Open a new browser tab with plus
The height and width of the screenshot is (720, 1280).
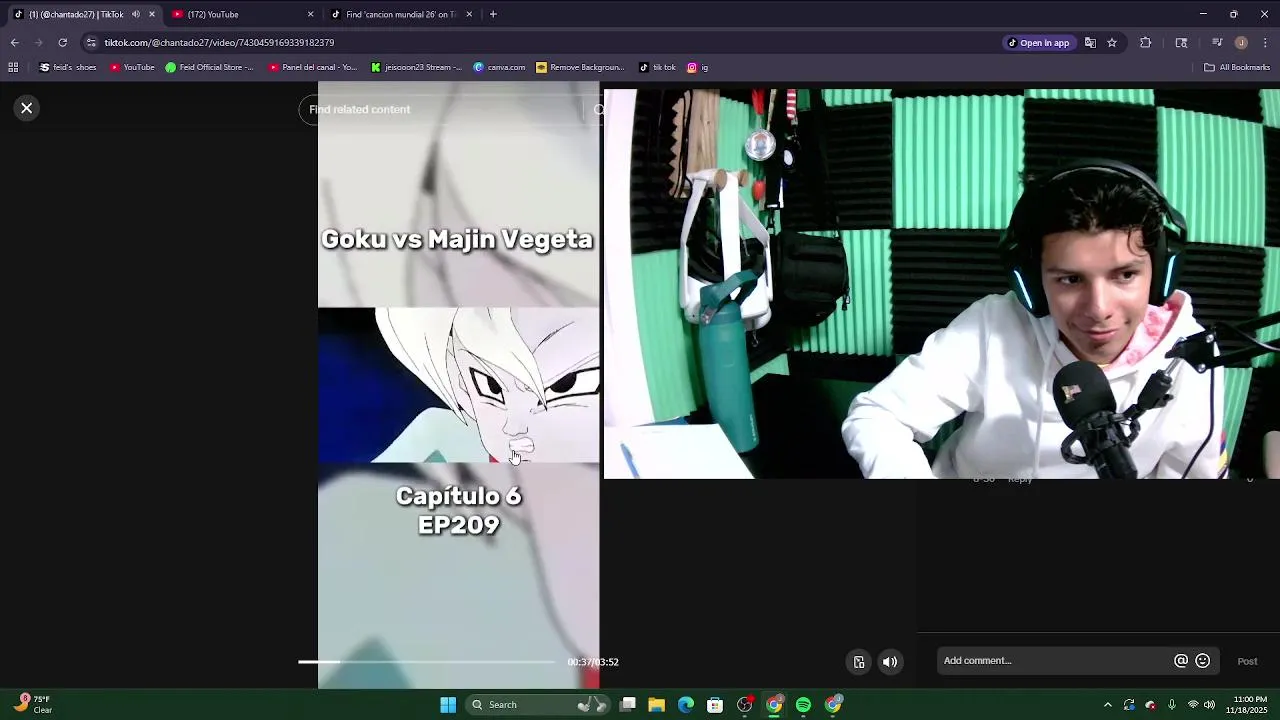coord(493,14)
